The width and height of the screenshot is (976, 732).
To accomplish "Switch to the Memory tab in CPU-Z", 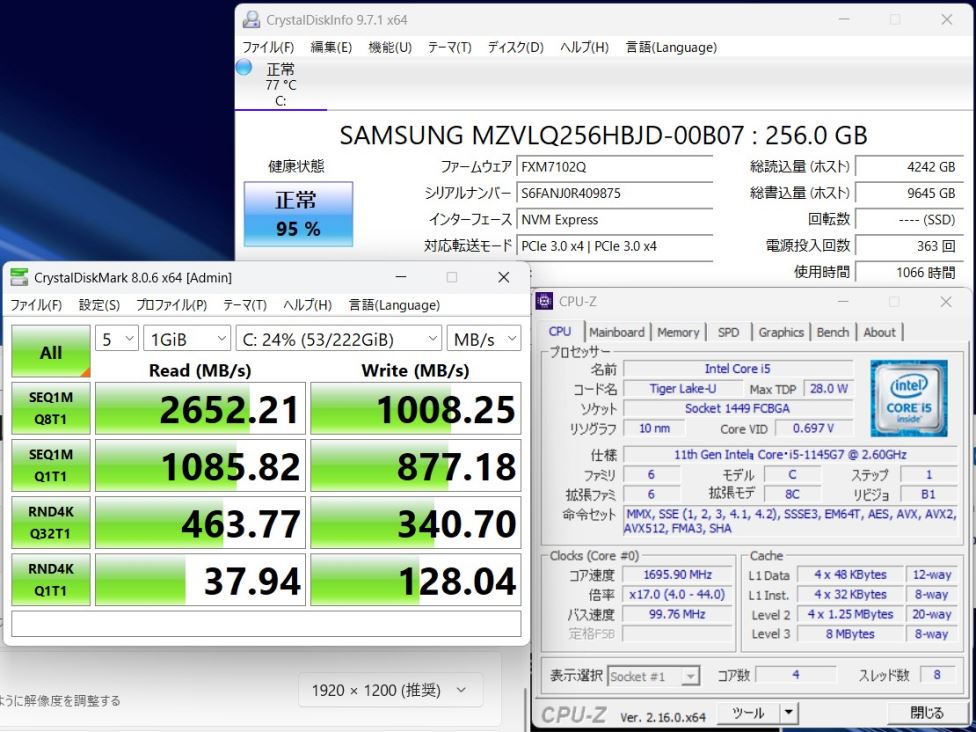I will (x=678, y=332).
